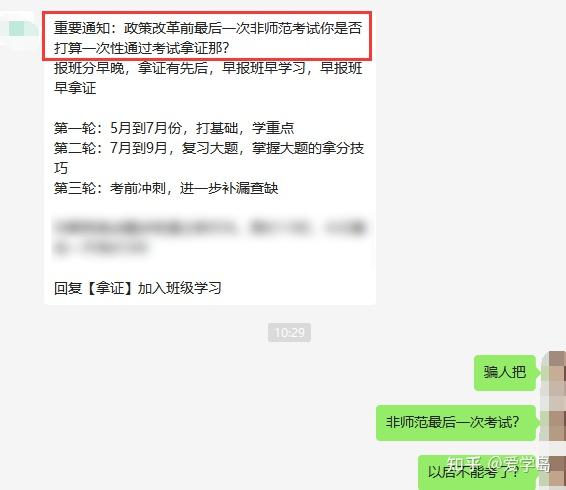The height and width of the screenshot is (490, 566).
Task: Select the 第二轮:7月到9月 line
Action: pos(209,148)
